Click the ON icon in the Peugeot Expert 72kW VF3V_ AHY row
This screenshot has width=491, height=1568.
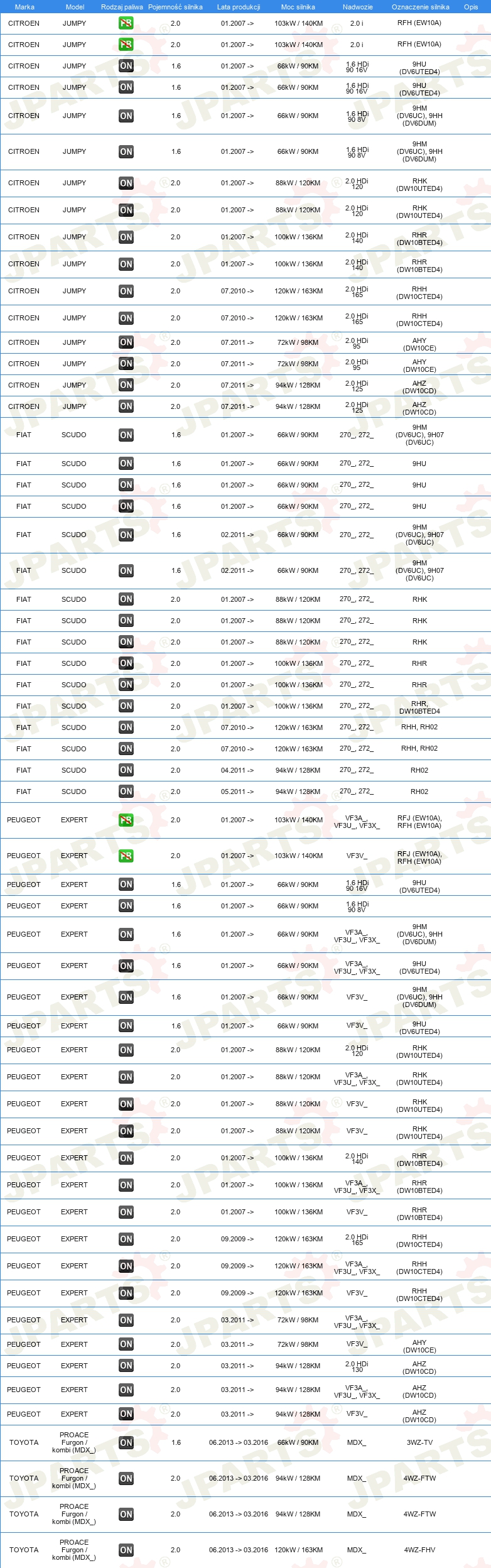click(x=126, y=1344)
